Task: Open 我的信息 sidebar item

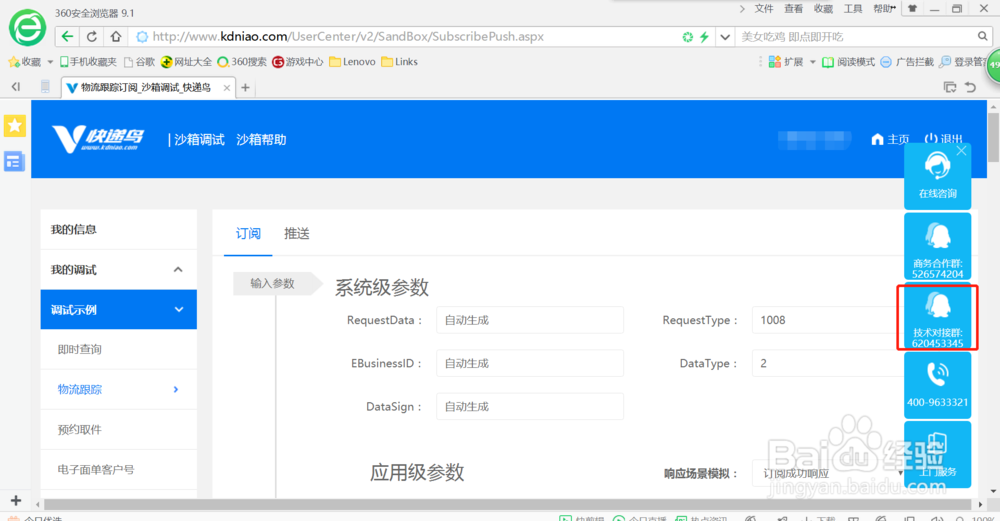Action: [x=119, y=230]
